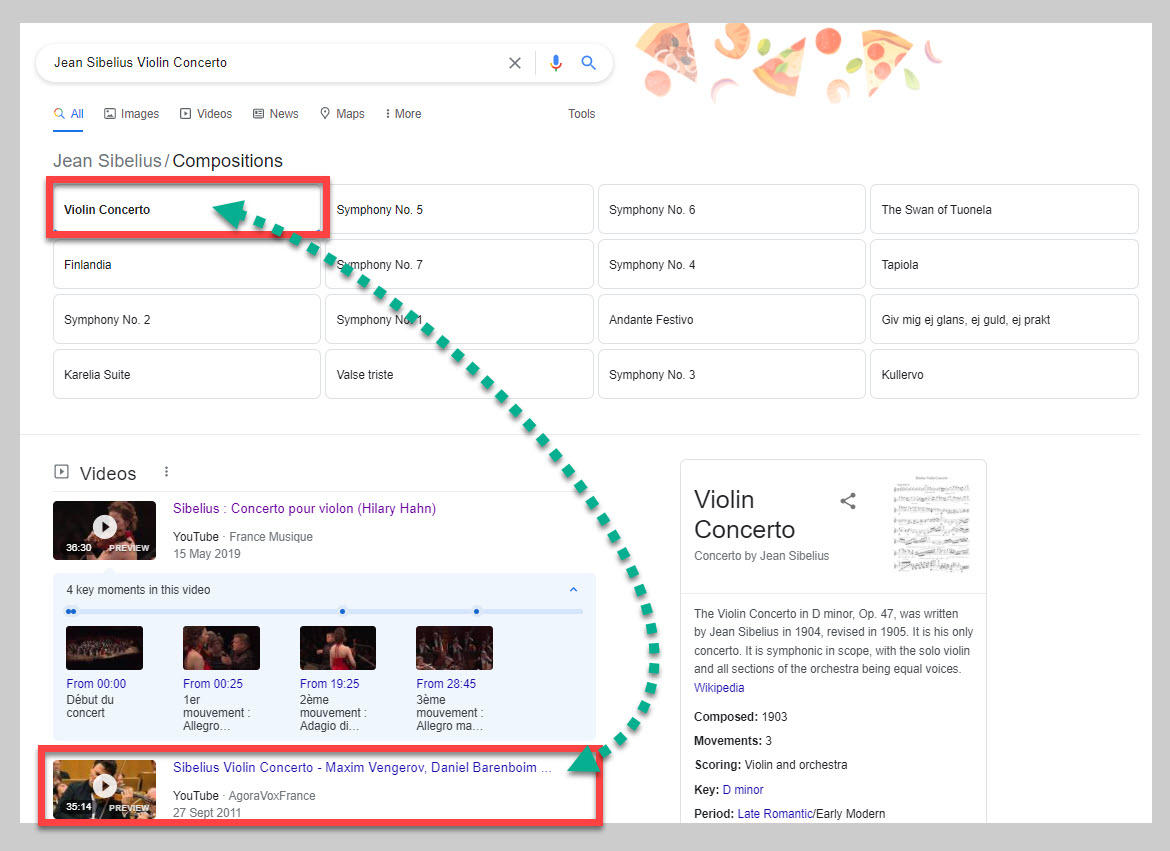Open the Wikipedia link in knowledge panel

click(x=719, y=688)
